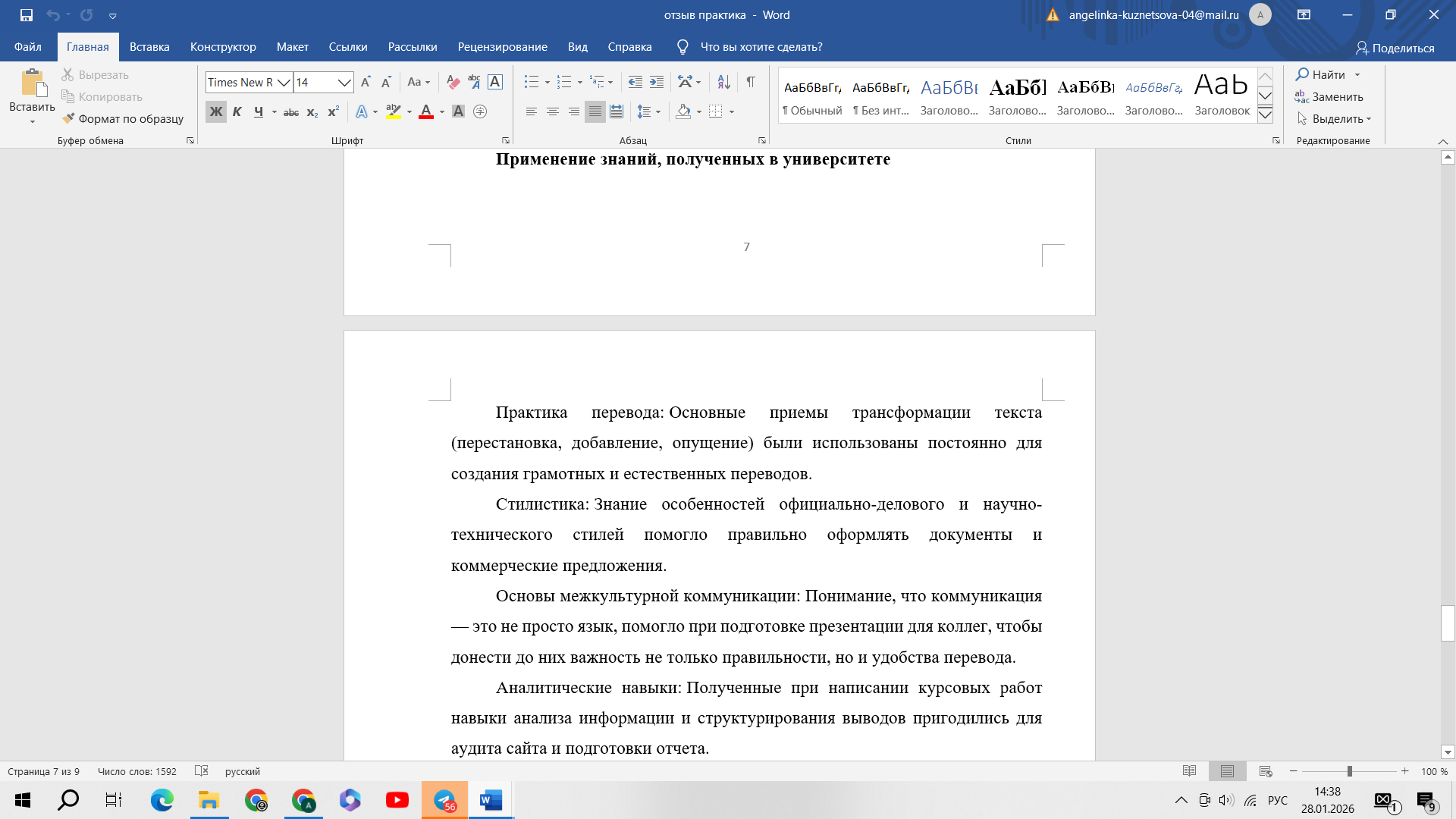Toggle strikethrough text formatting
The width and height of the screenshot is (1456, 819).
[291, 111]
